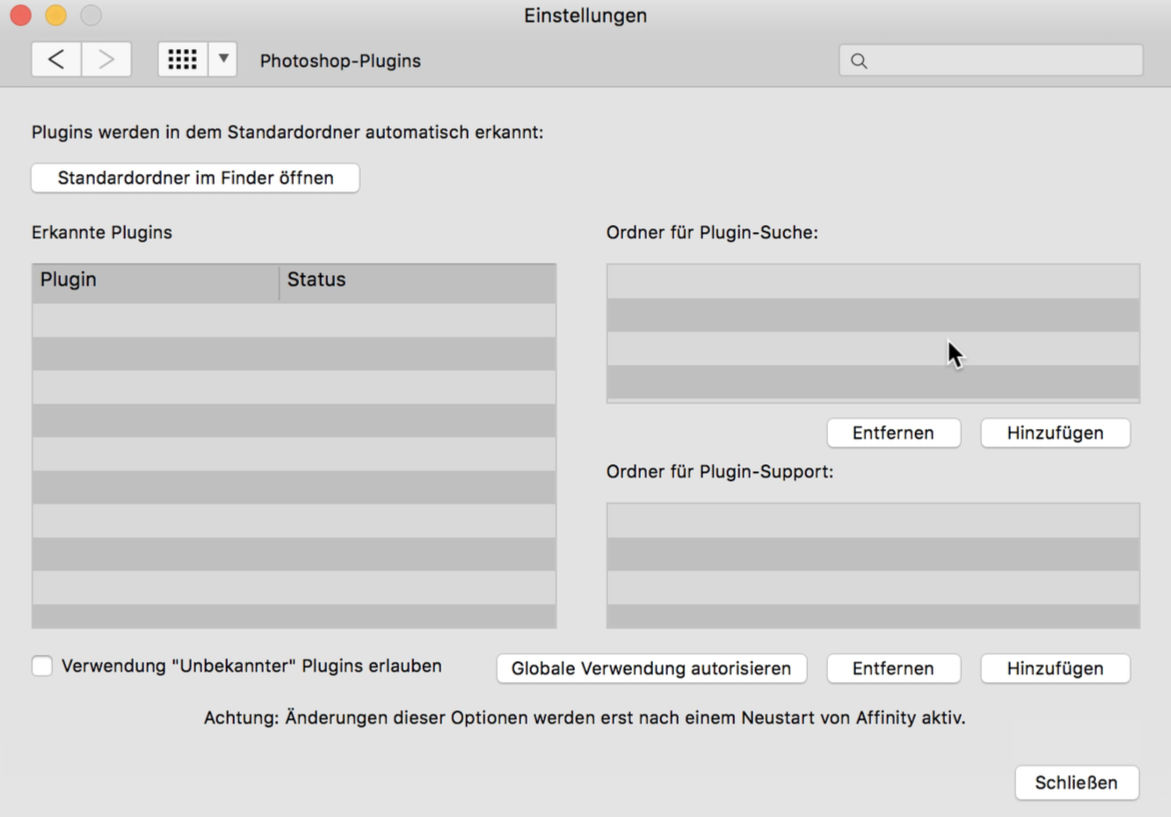
Task: Click Hinzufügen under Ordner für Plugin-Suche
Action: tap(1055, 433)
